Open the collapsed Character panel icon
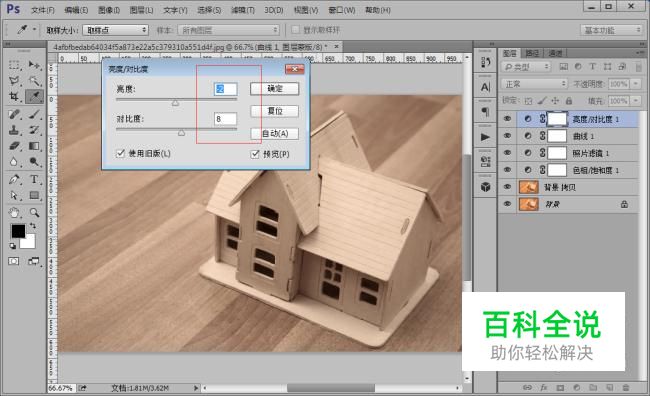This screenshot has height=396, width=650. click(x=485, y=87)
